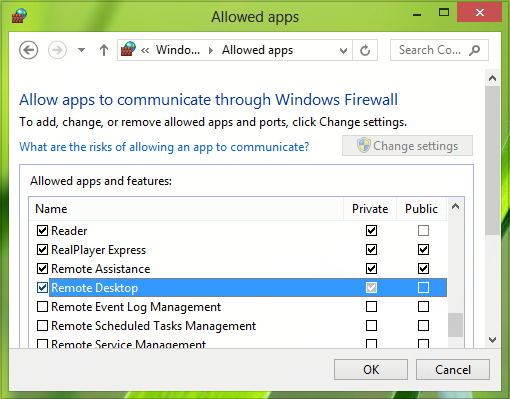
Task: Disable Public for RealPlayer Express
Action: tap(423, 249)
